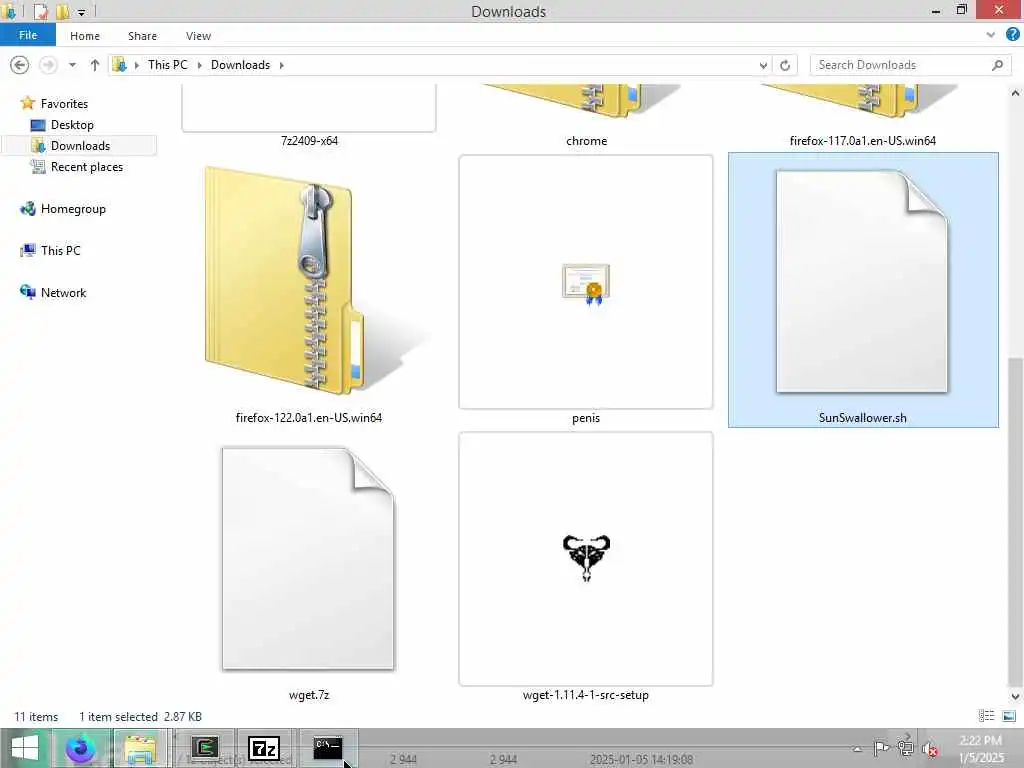Click the Properties quick access toolbar icon
The width and height of the screenshot is (1024, 768).
pyautogui.click(x=40, y=11)
